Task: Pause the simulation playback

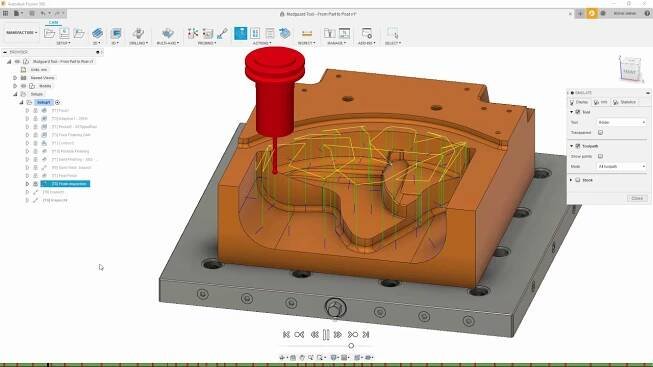Action: pos(326,335)
